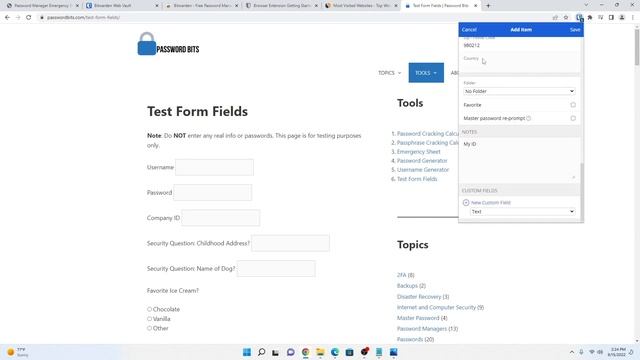The width and height of the screenshot is (640, 360).
Task: Open the Test Form Fields tool link
Action: click(417, 179)
